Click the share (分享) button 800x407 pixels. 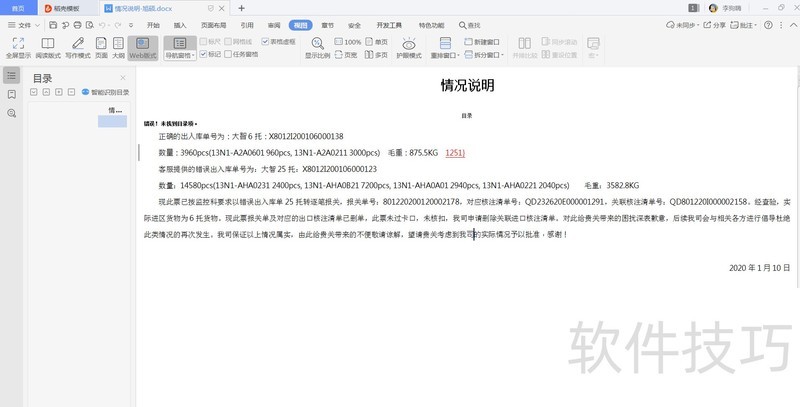point(714,24)
